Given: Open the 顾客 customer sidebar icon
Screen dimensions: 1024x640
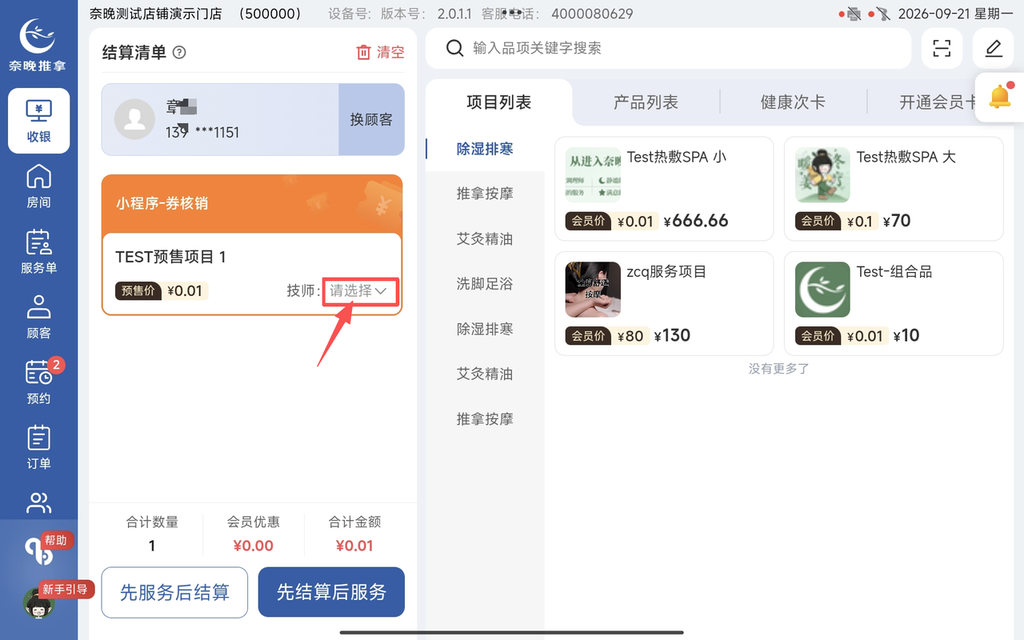Looking at the screenshot, I should pyautogui.click(x=39, y=317).
